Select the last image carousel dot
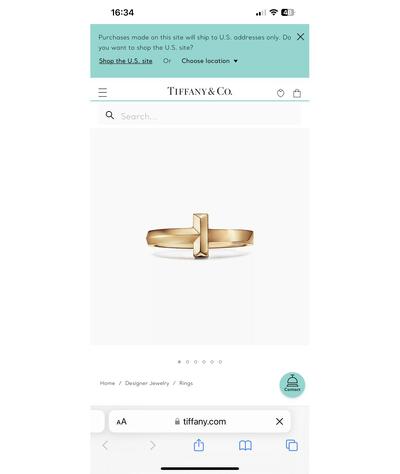Image resolution: width=400 pixels, height=474 pixels. pyautogui.click(x=220, y=362)
